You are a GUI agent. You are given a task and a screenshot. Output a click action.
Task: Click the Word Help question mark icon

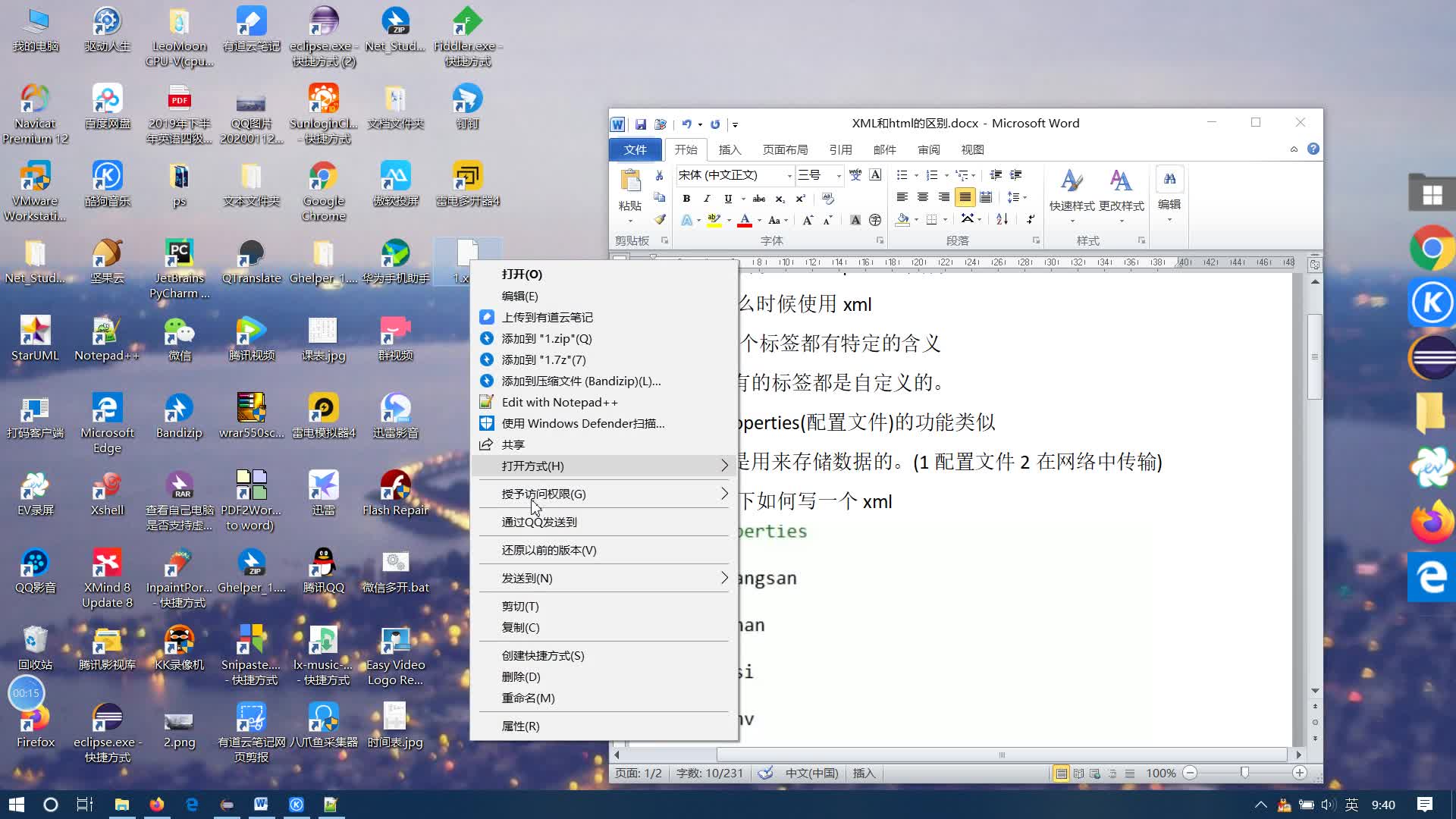coord(1313,149)
